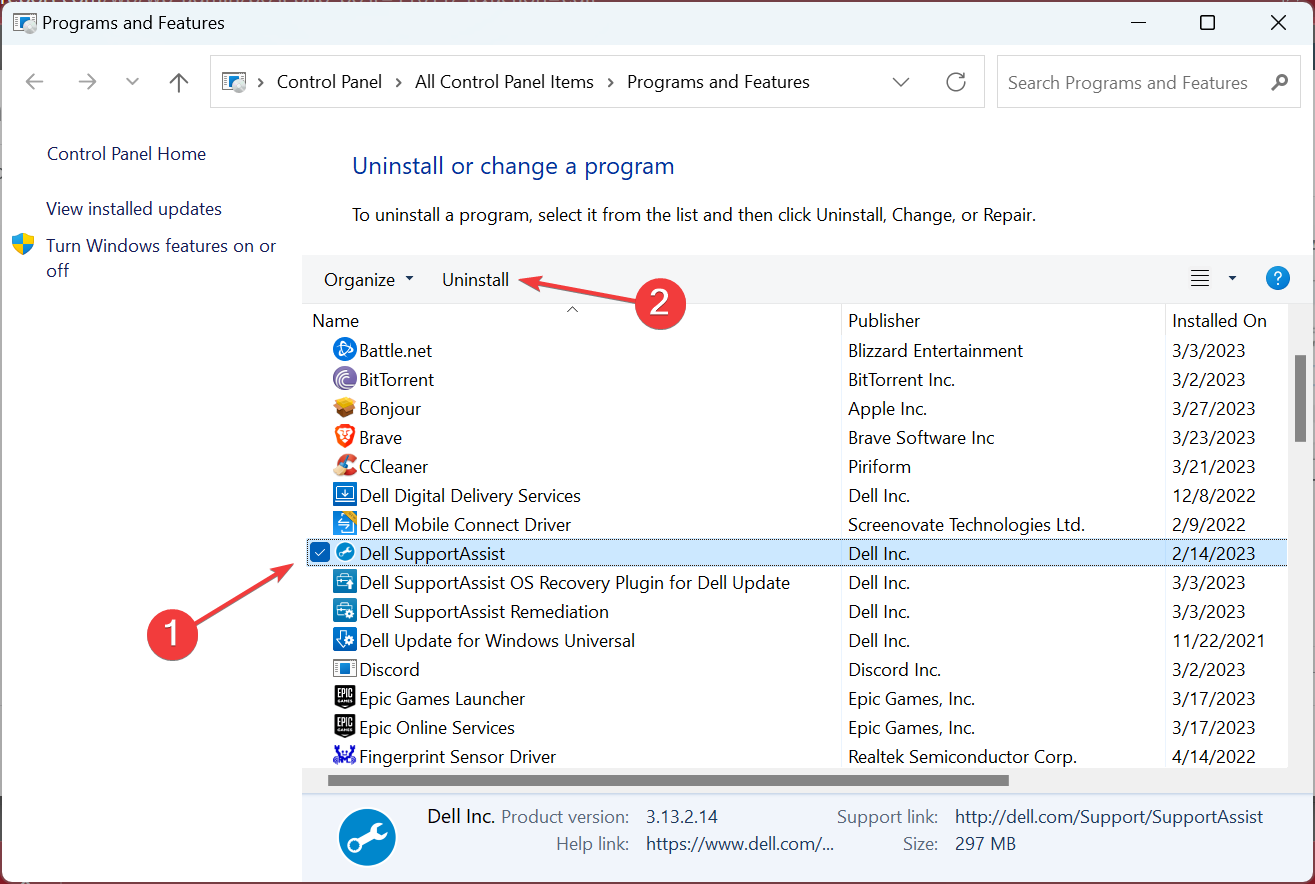Click the Control Panel icon in address bar
The height and width of the screenshot is (884, 1315).
click(x=234, y=82)
